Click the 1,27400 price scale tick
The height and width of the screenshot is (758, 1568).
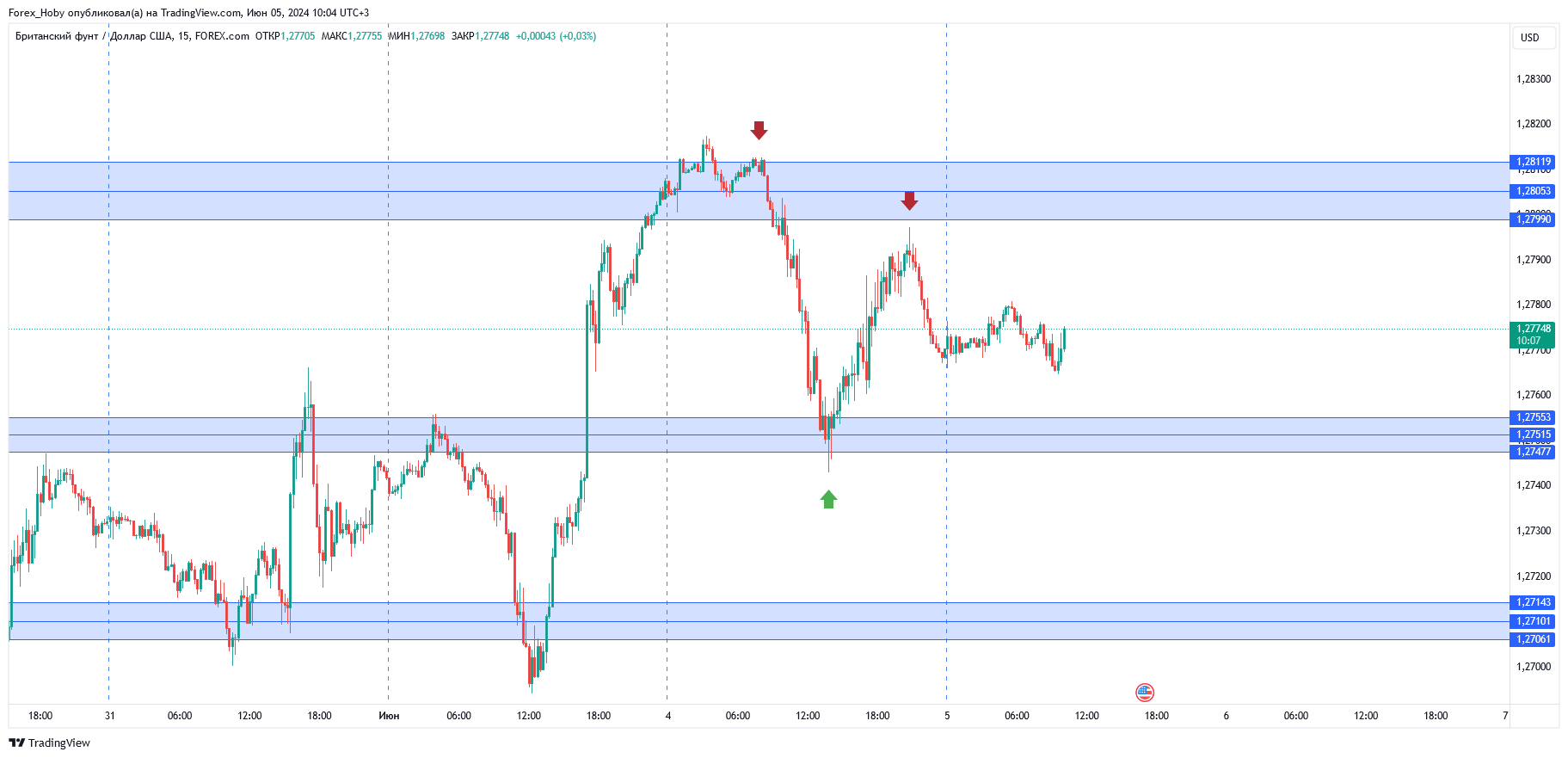point(1534,485)
